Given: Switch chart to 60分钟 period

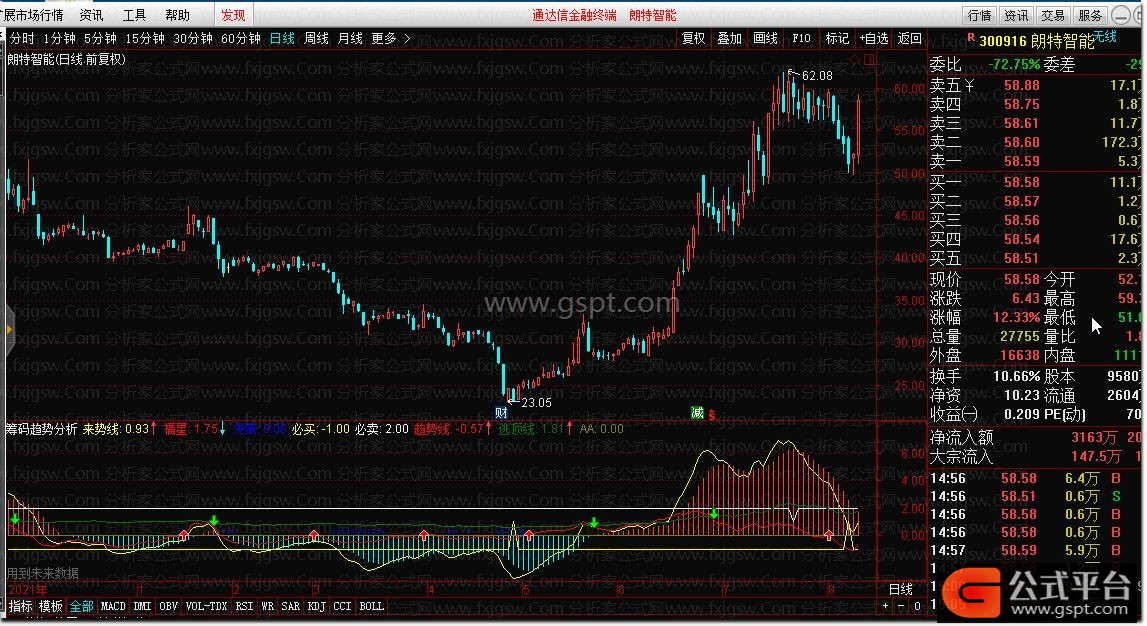Looking at the screenshot, I should (241, 38).
